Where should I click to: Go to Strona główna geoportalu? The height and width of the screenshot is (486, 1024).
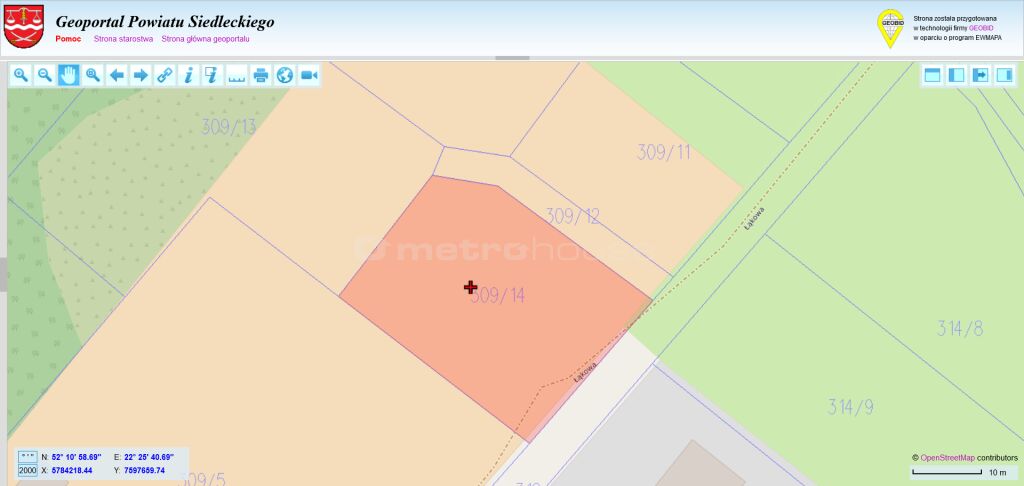click(206, 39)
